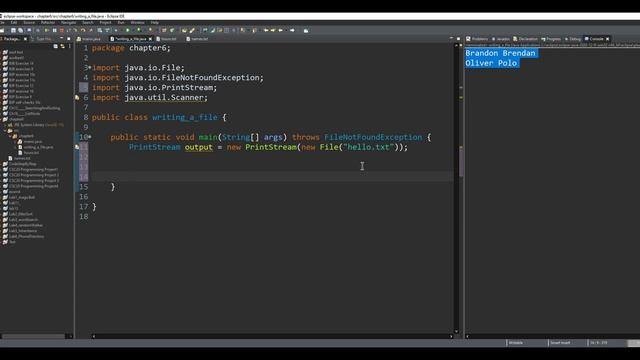Click Brandon Brendan in console output

[500, 53]
